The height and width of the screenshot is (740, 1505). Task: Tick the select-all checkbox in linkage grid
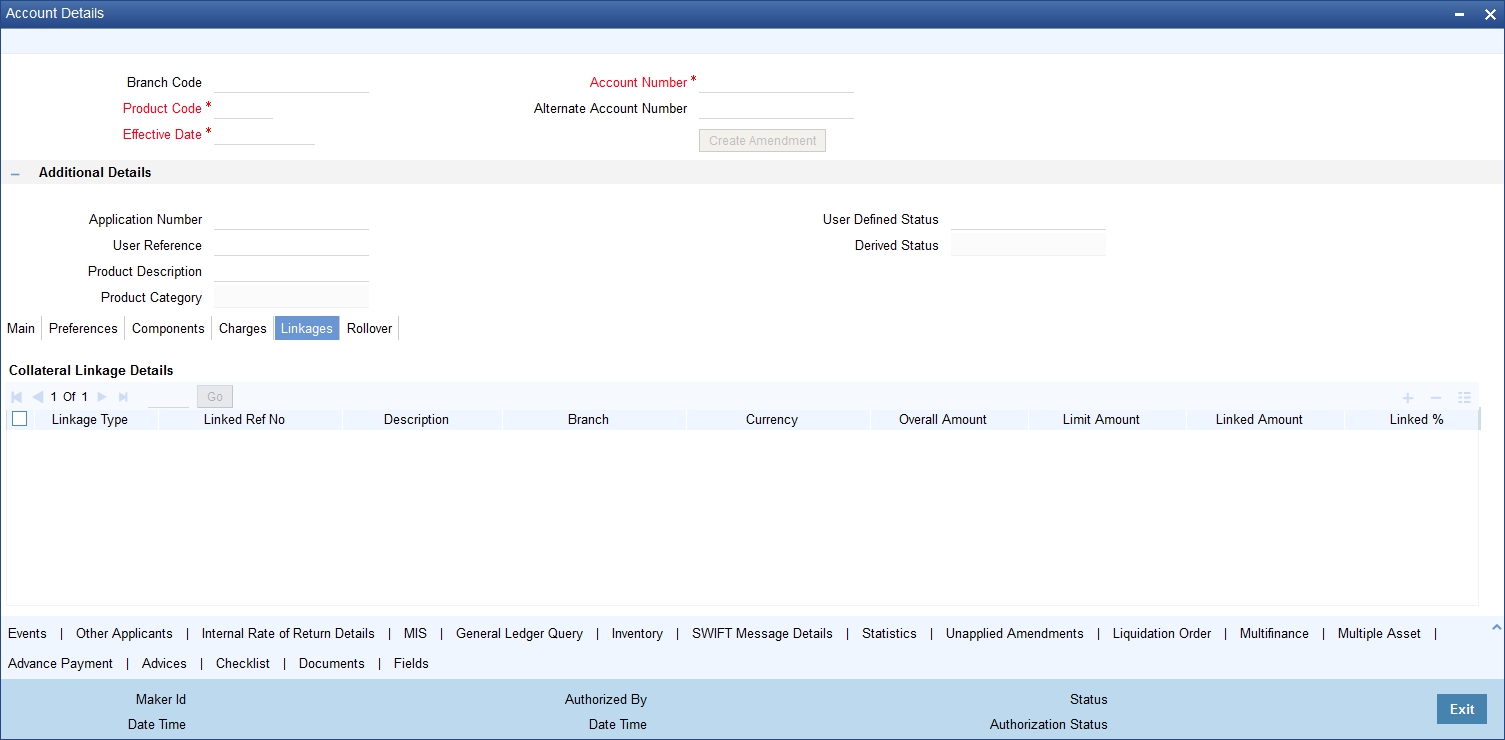pyautogui.click(x=19, y=419)
